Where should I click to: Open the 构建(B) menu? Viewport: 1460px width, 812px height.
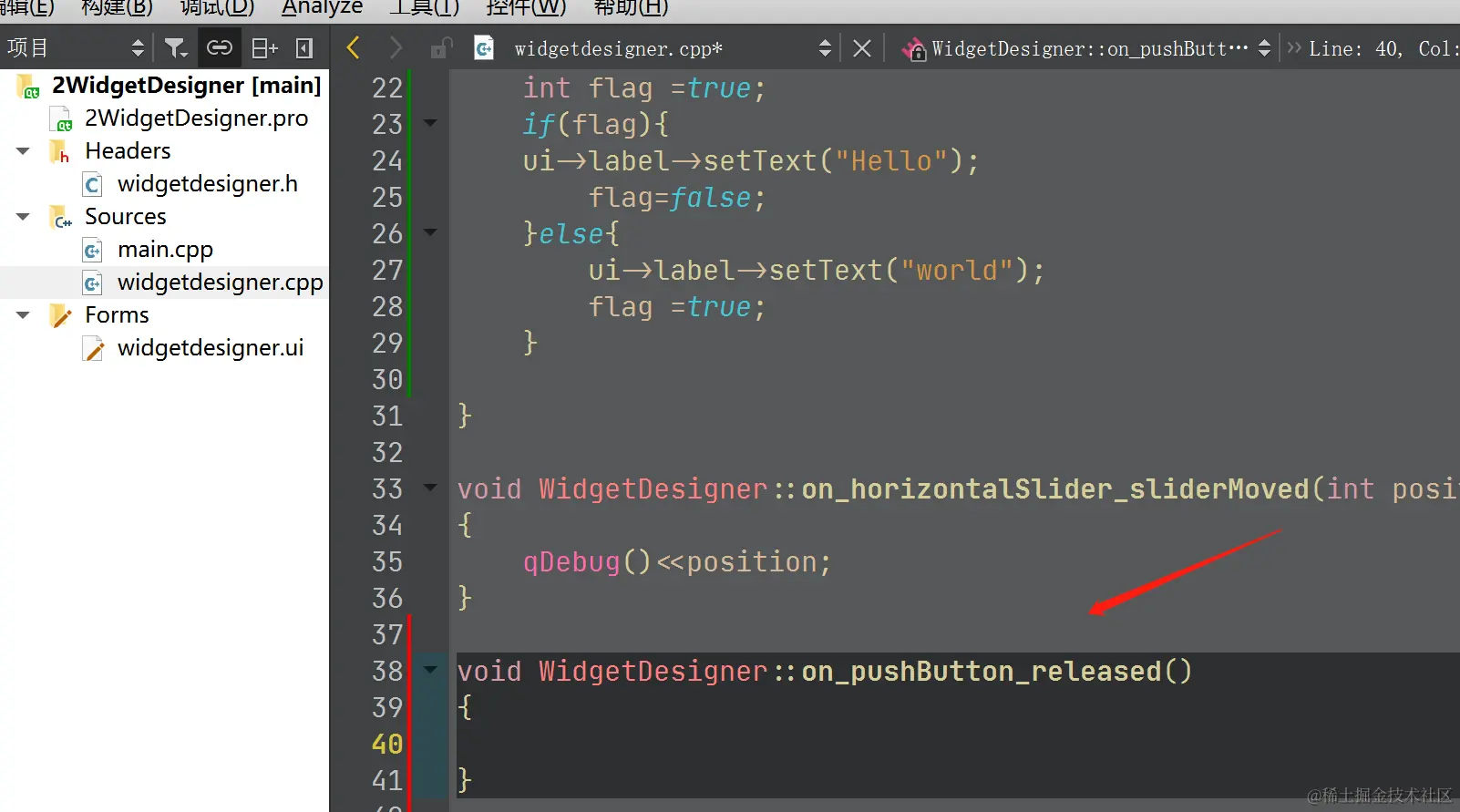pos(117,8)
